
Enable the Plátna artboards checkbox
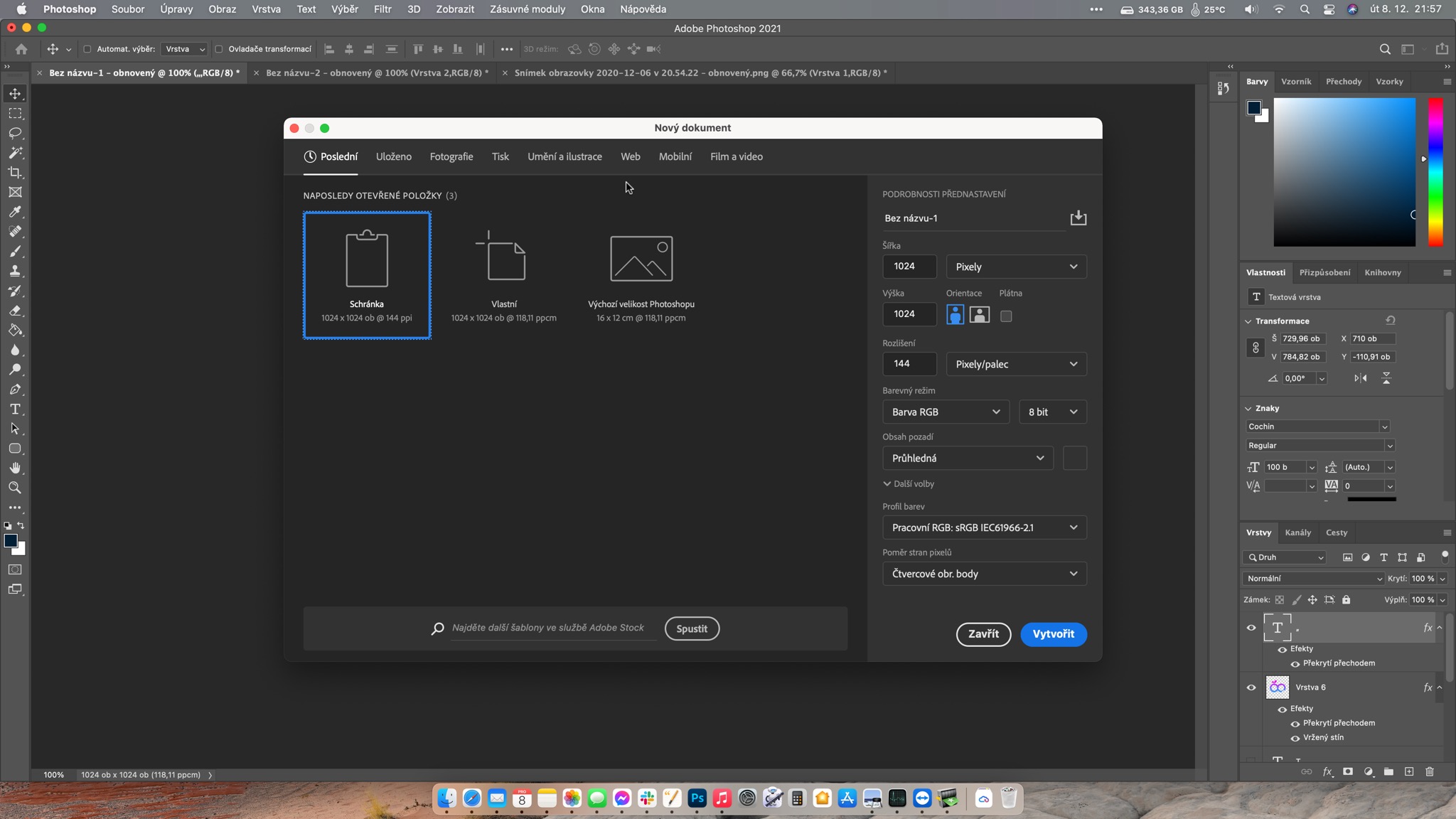(x=1005, y=316)
